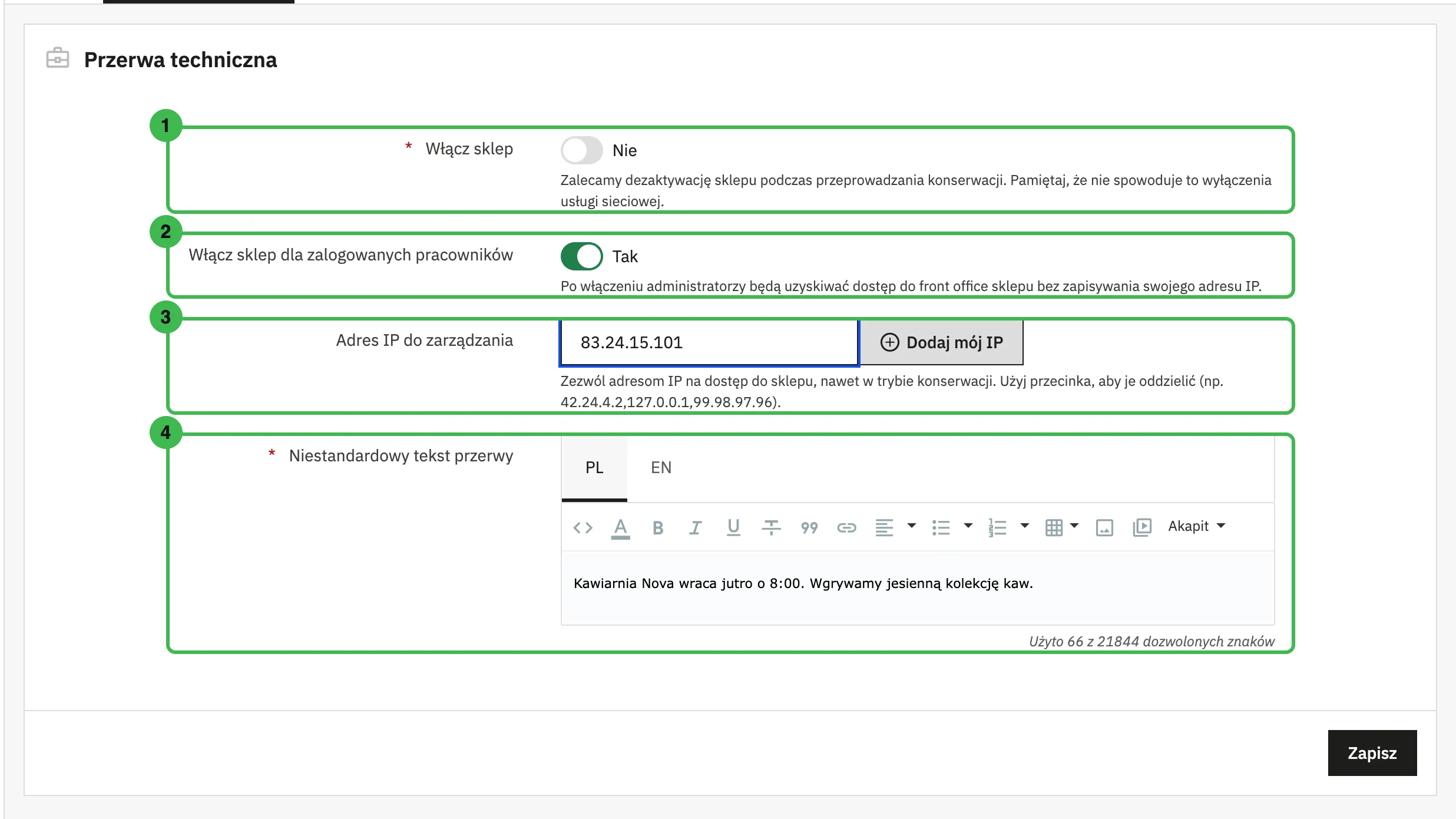Insert media into the editor
1456x819 pixels.
tap(1142, 527)
